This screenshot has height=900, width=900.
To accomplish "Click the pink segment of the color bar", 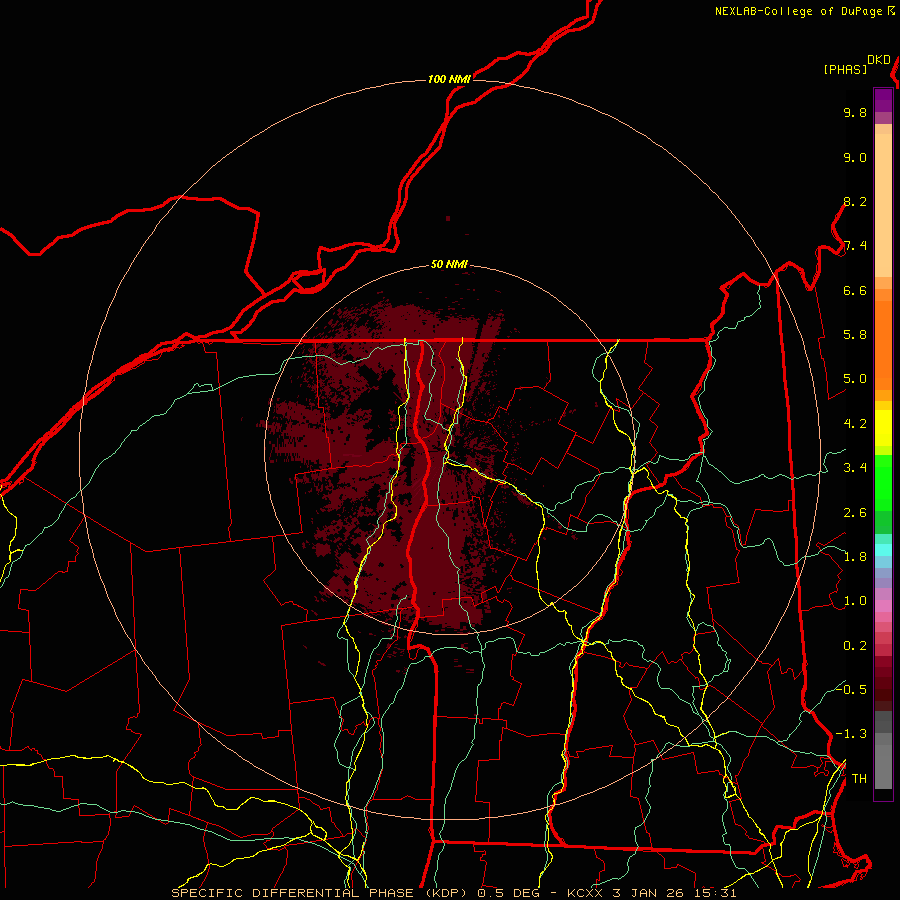I will tap(883, 606).
